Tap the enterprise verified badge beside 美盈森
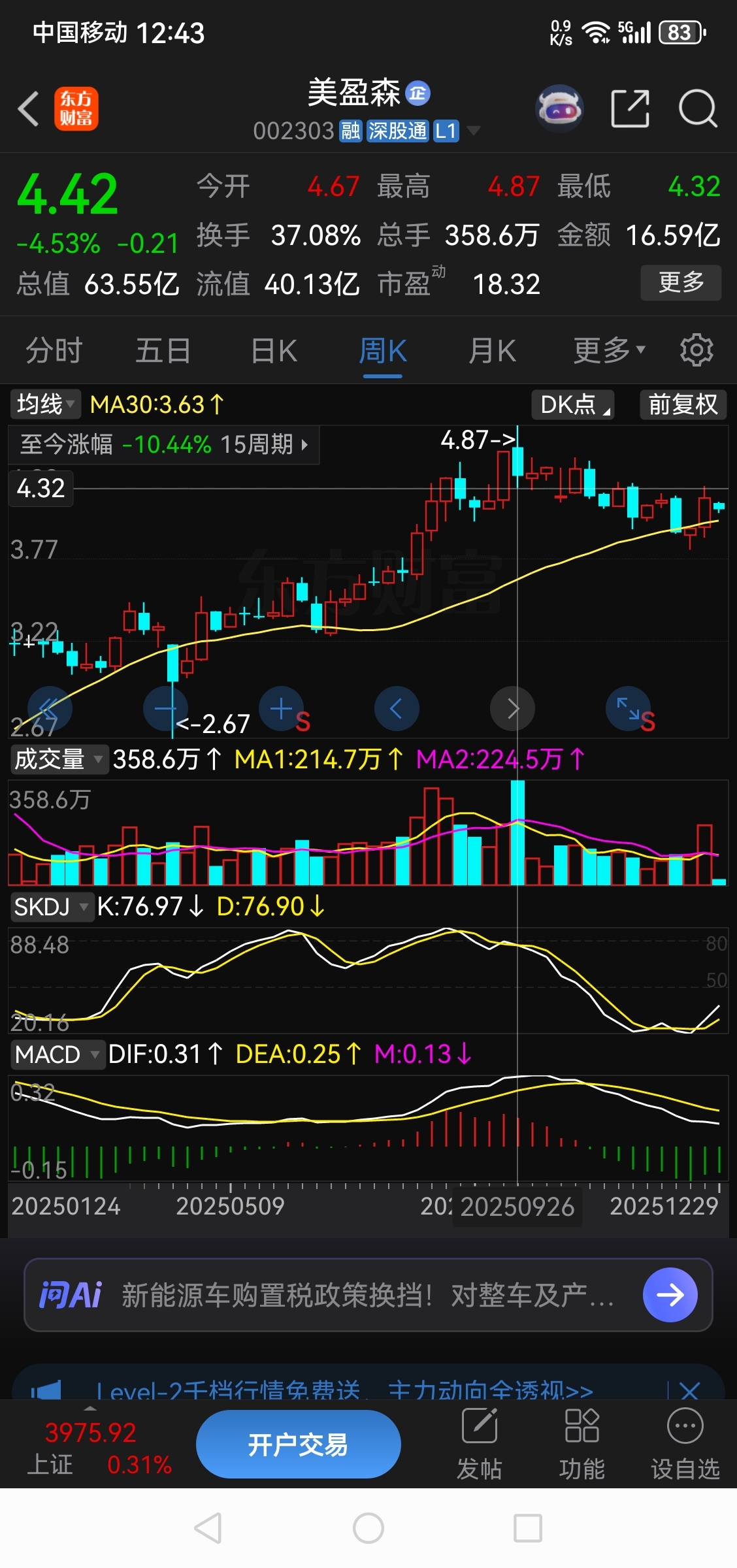 (x=418, y=93)
